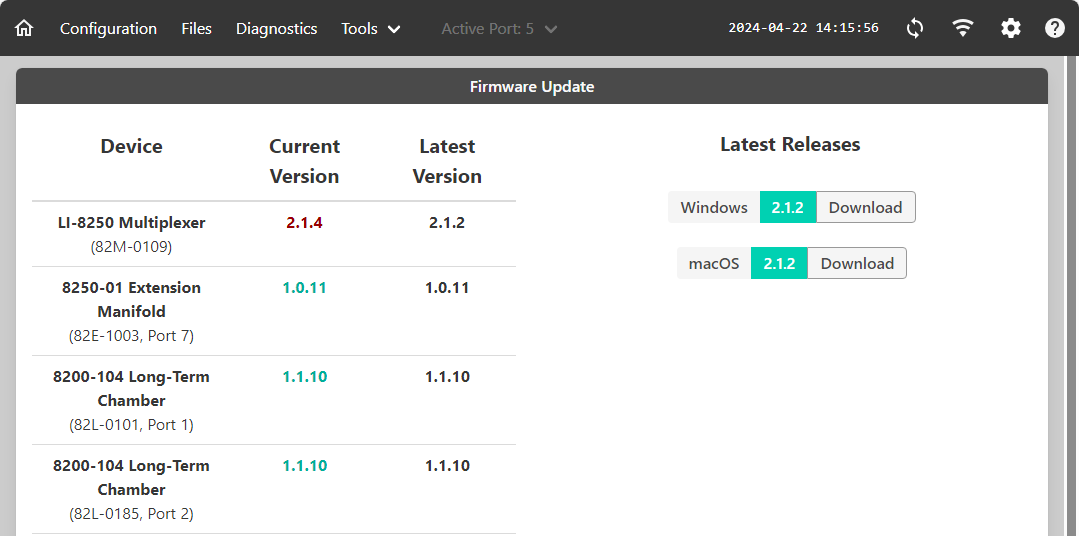Click the teal 2.1.2 badge beside Windows

pos(788,208)
